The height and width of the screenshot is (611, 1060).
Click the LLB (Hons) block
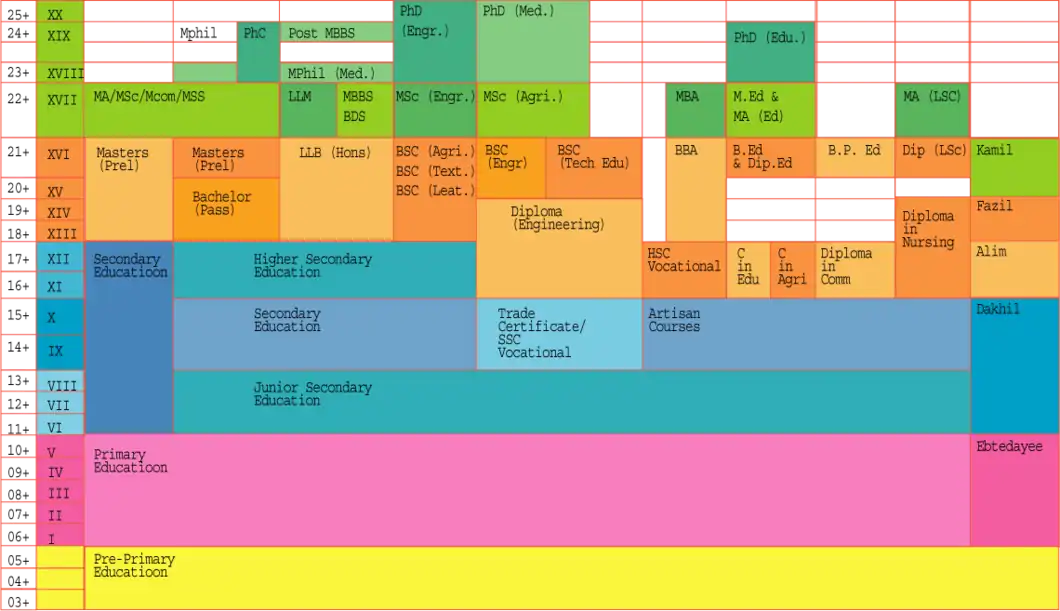(x=335, y=190)
